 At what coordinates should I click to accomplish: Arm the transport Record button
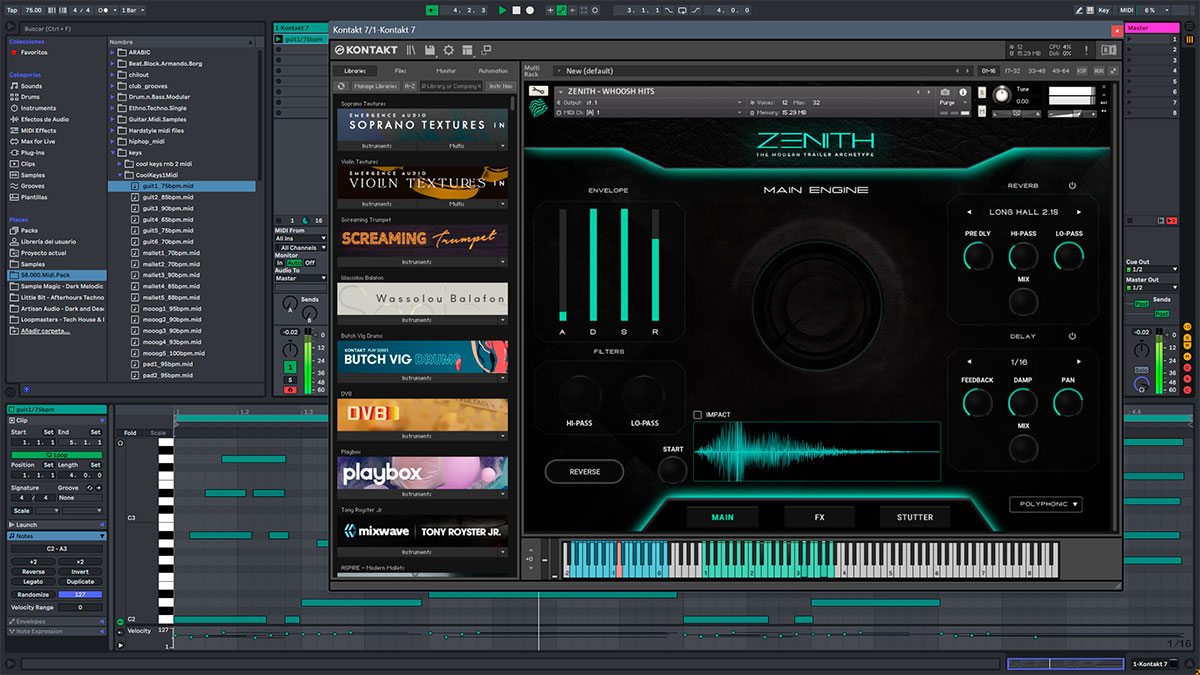530,10
